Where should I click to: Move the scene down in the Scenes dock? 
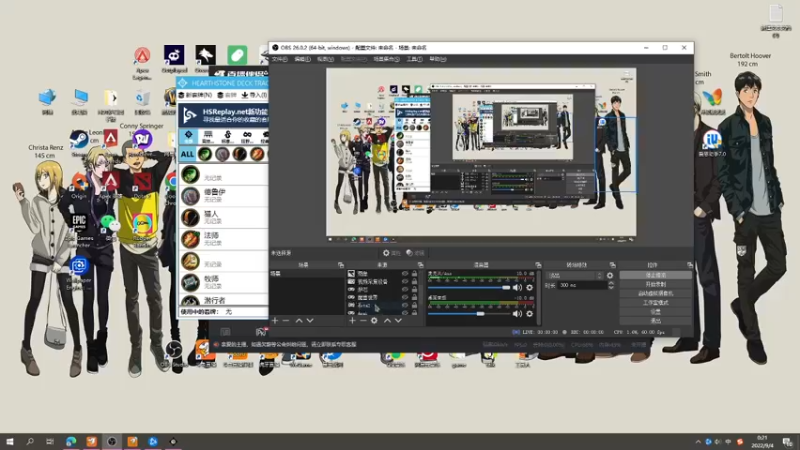(x=310, y=320)
